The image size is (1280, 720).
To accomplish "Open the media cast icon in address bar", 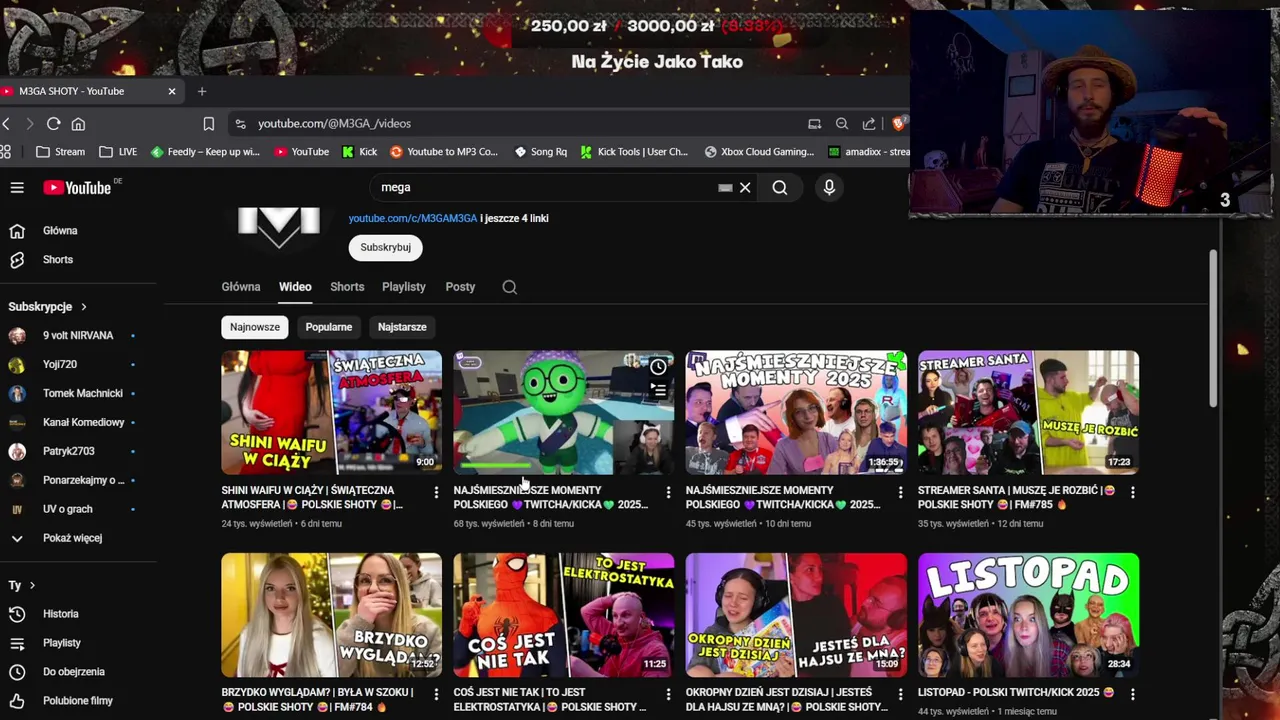I will [x=814, y=124].
